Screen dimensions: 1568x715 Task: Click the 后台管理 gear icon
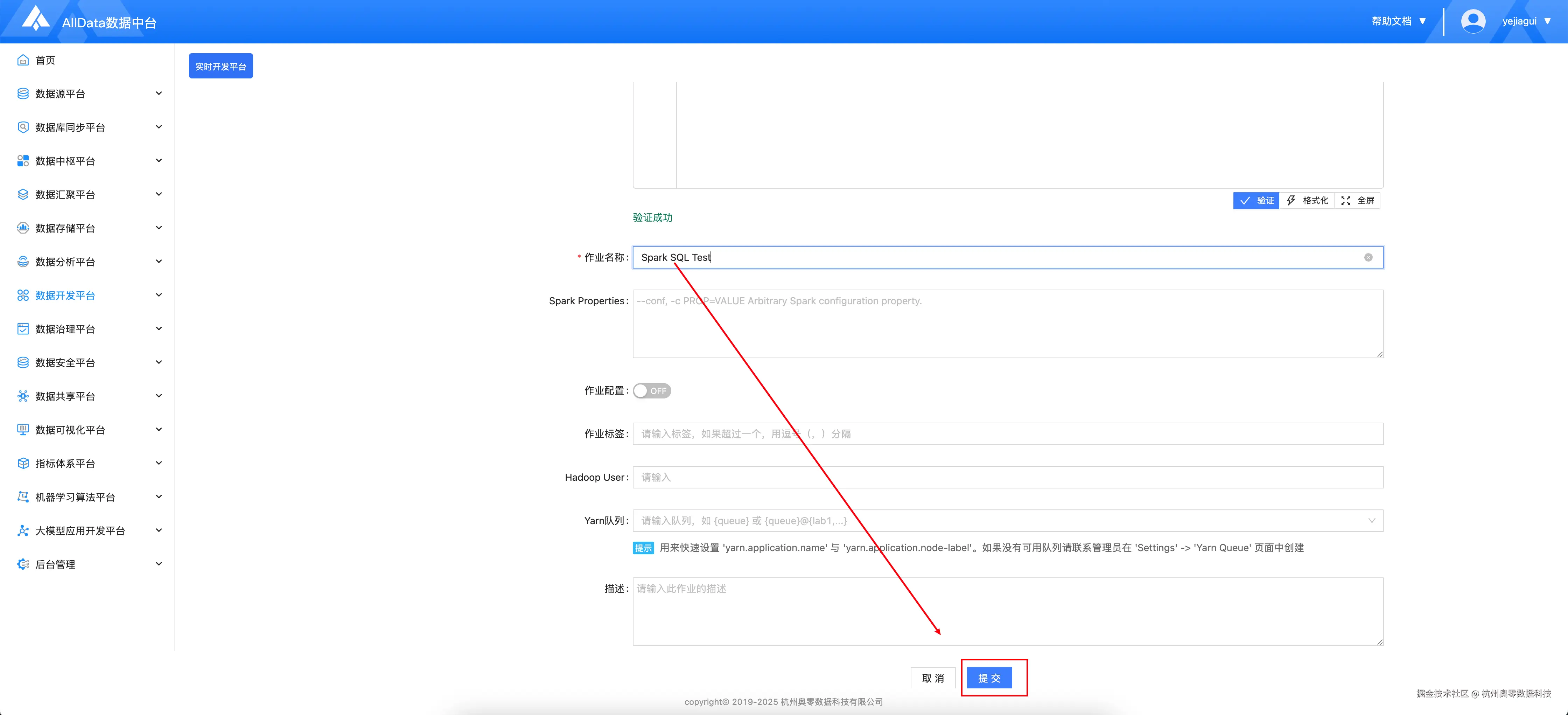point(23,564)
